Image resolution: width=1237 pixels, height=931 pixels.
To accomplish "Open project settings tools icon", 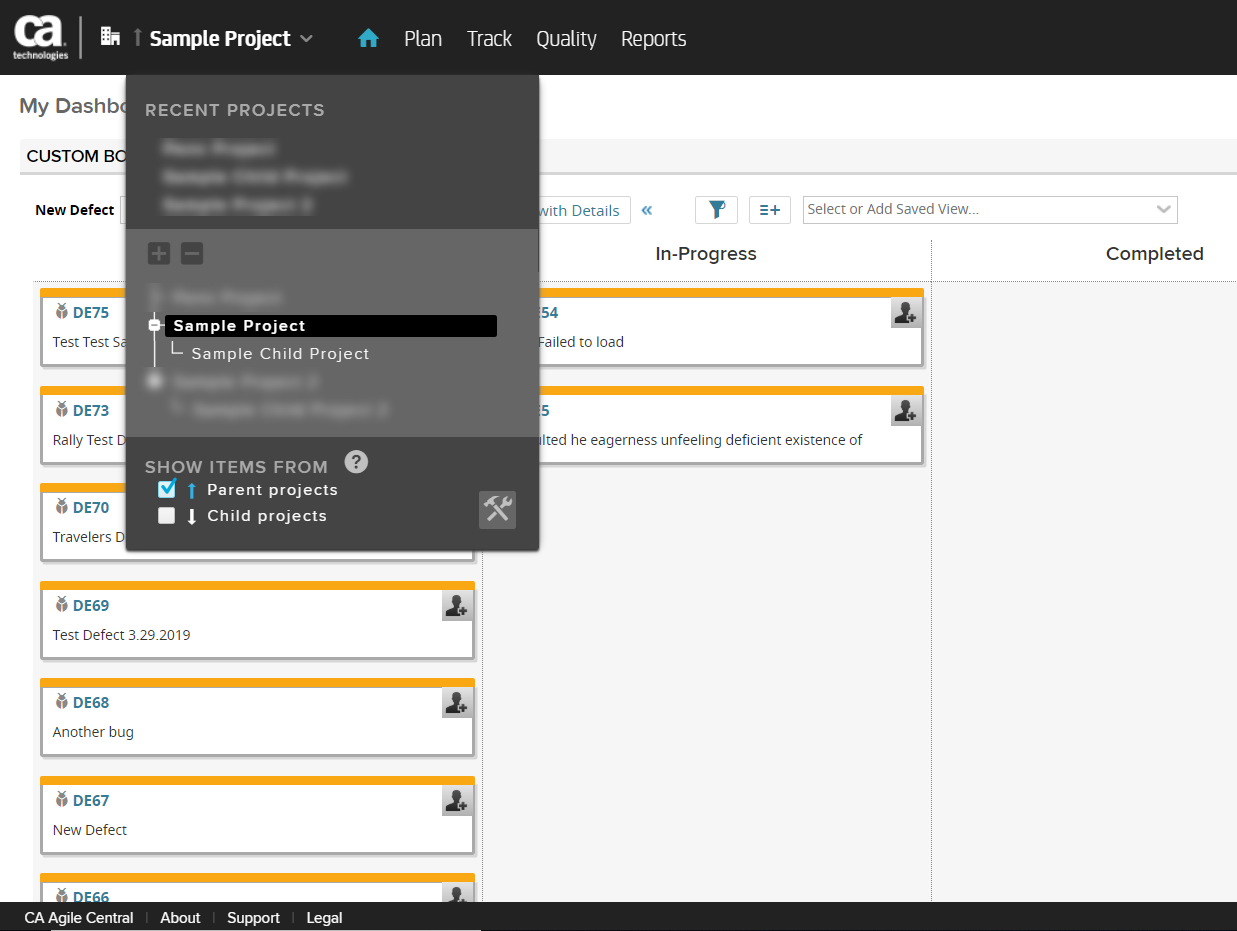I will click(497, 510).
